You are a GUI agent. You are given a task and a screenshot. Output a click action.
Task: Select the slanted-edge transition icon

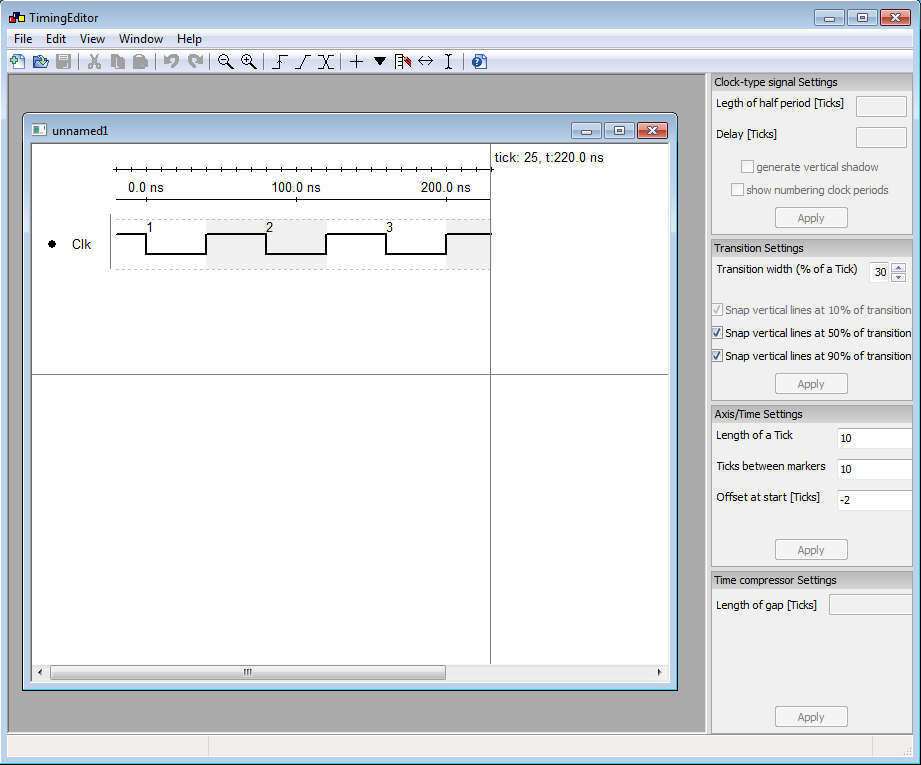tap(302, 62)
